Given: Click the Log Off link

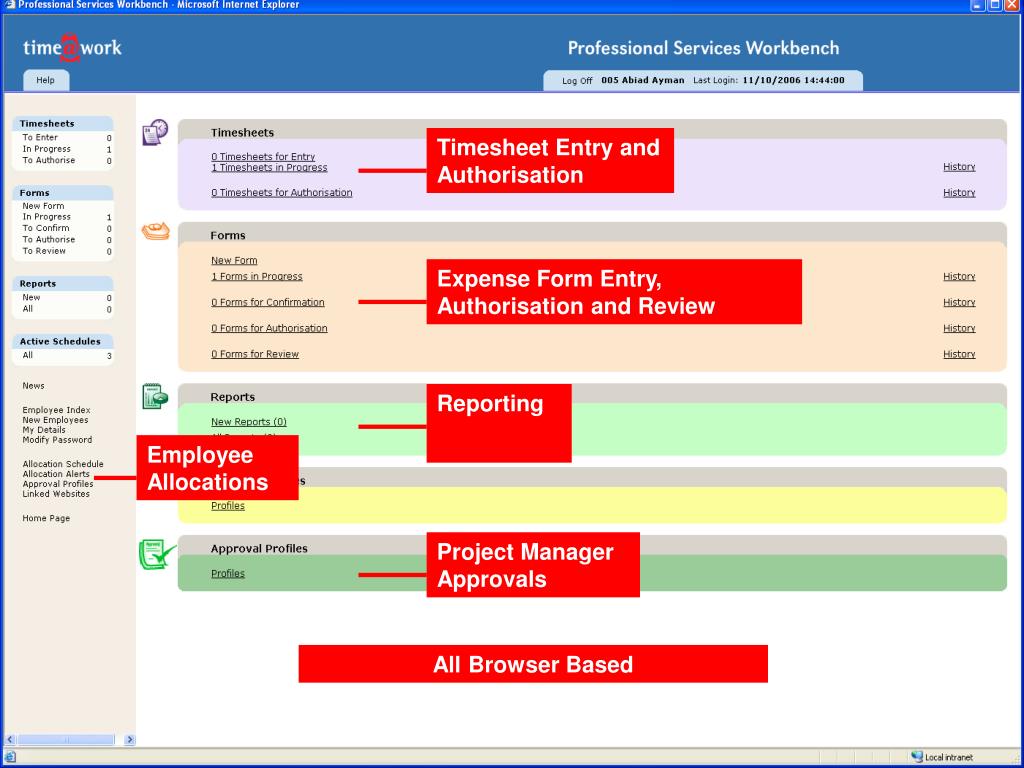Looking at the screenshot, I should [x=577, y=81].
